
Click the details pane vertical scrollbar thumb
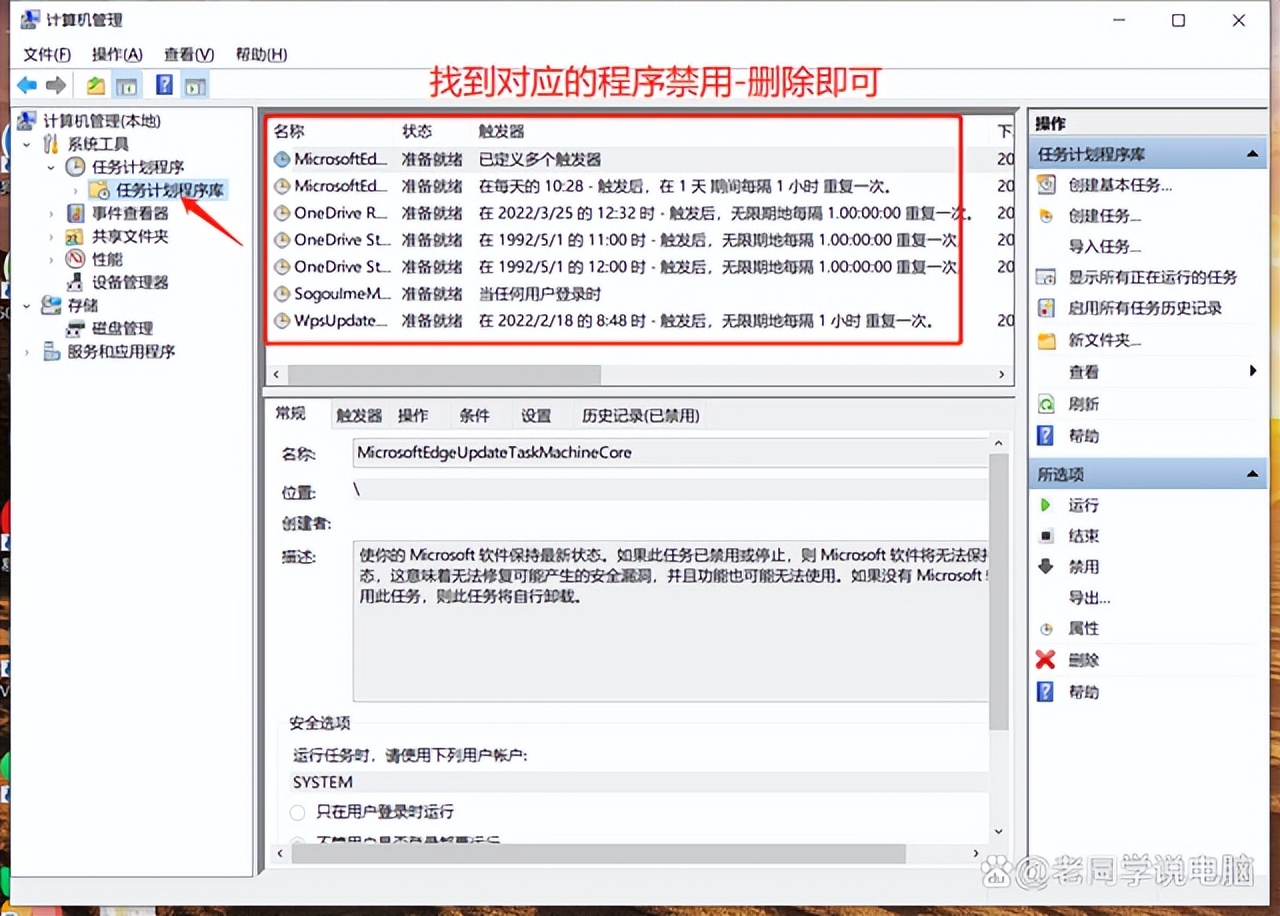pyautogui.click(x=999, y=591)
